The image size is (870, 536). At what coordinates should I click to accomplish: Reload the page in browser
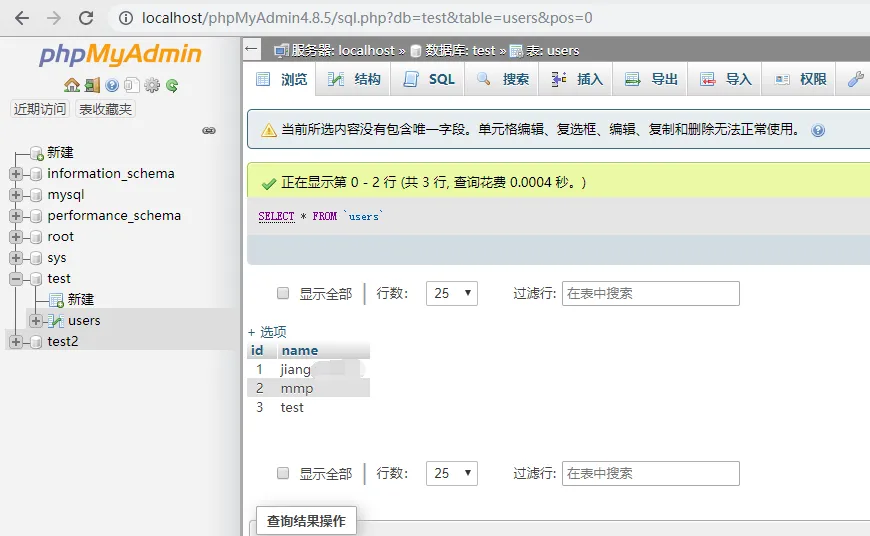86,18
